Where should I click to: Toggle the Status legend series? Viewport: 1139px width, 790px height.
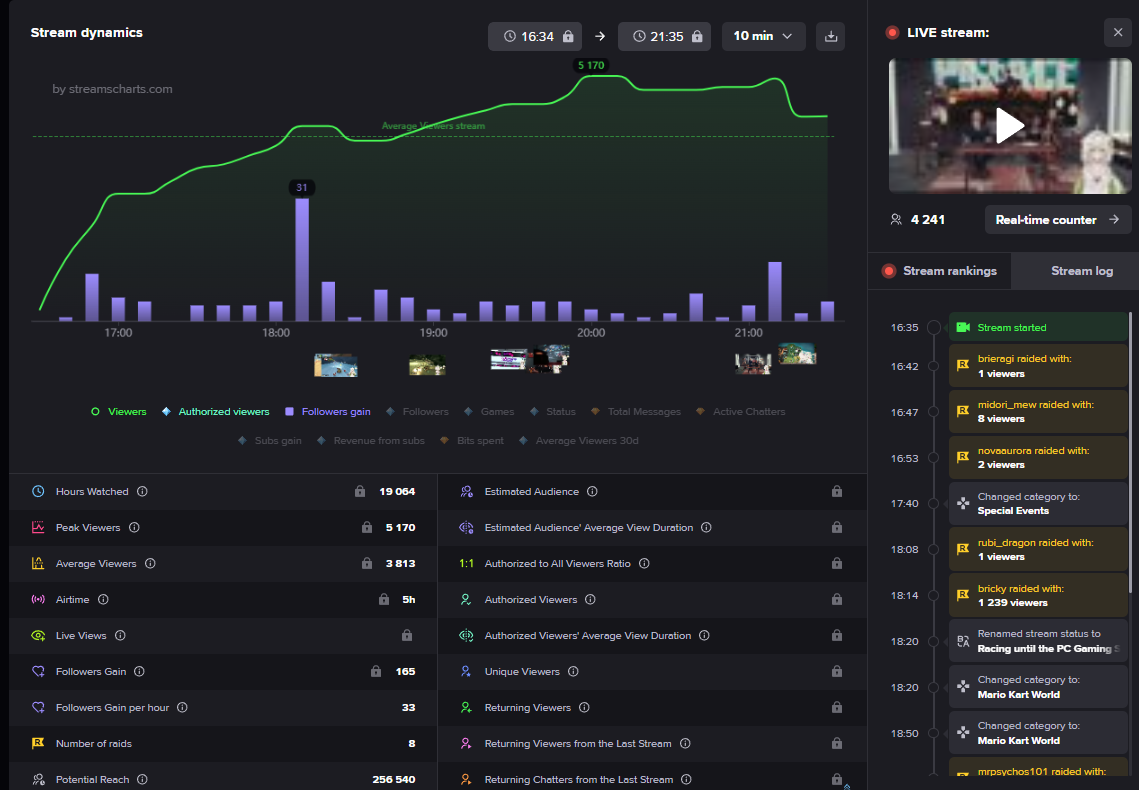click(552, 412)
